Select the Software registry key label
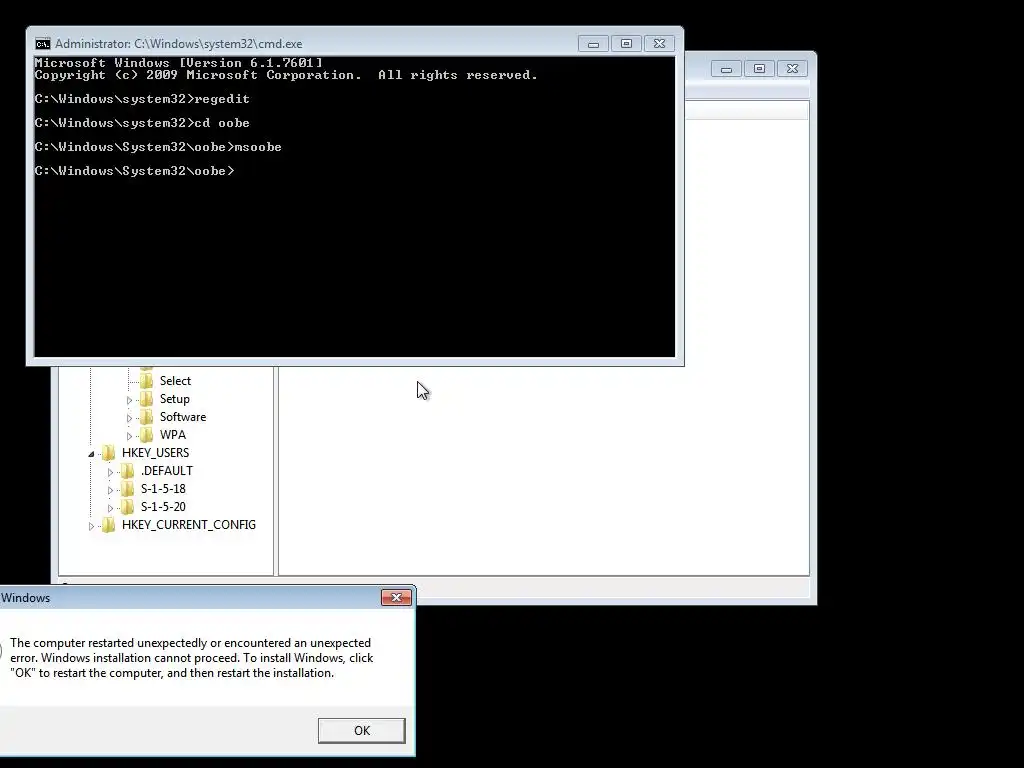The width and height of the screenshot is (1024, 768). [183, 417]
